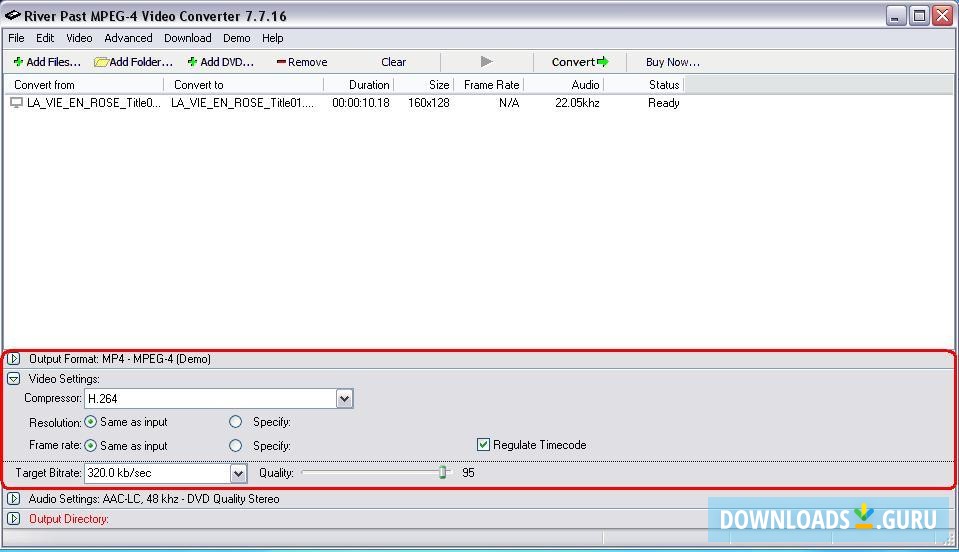Image resolution: width=959 pixels, height=552 pixels.
Task: Click the app icon in the title bar
Action: 12,15
